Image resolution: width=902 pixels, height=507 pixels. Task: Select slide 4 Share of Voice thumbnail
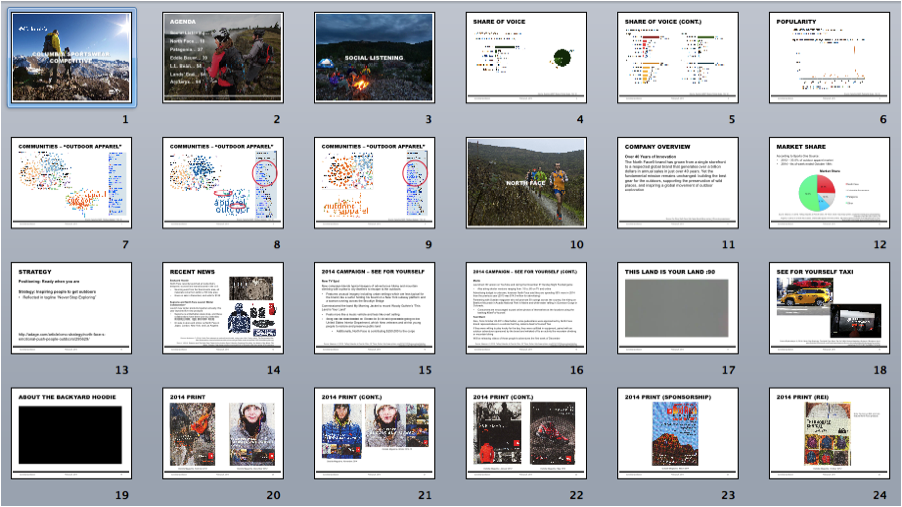pyautogui.click(x=526, y=57)
